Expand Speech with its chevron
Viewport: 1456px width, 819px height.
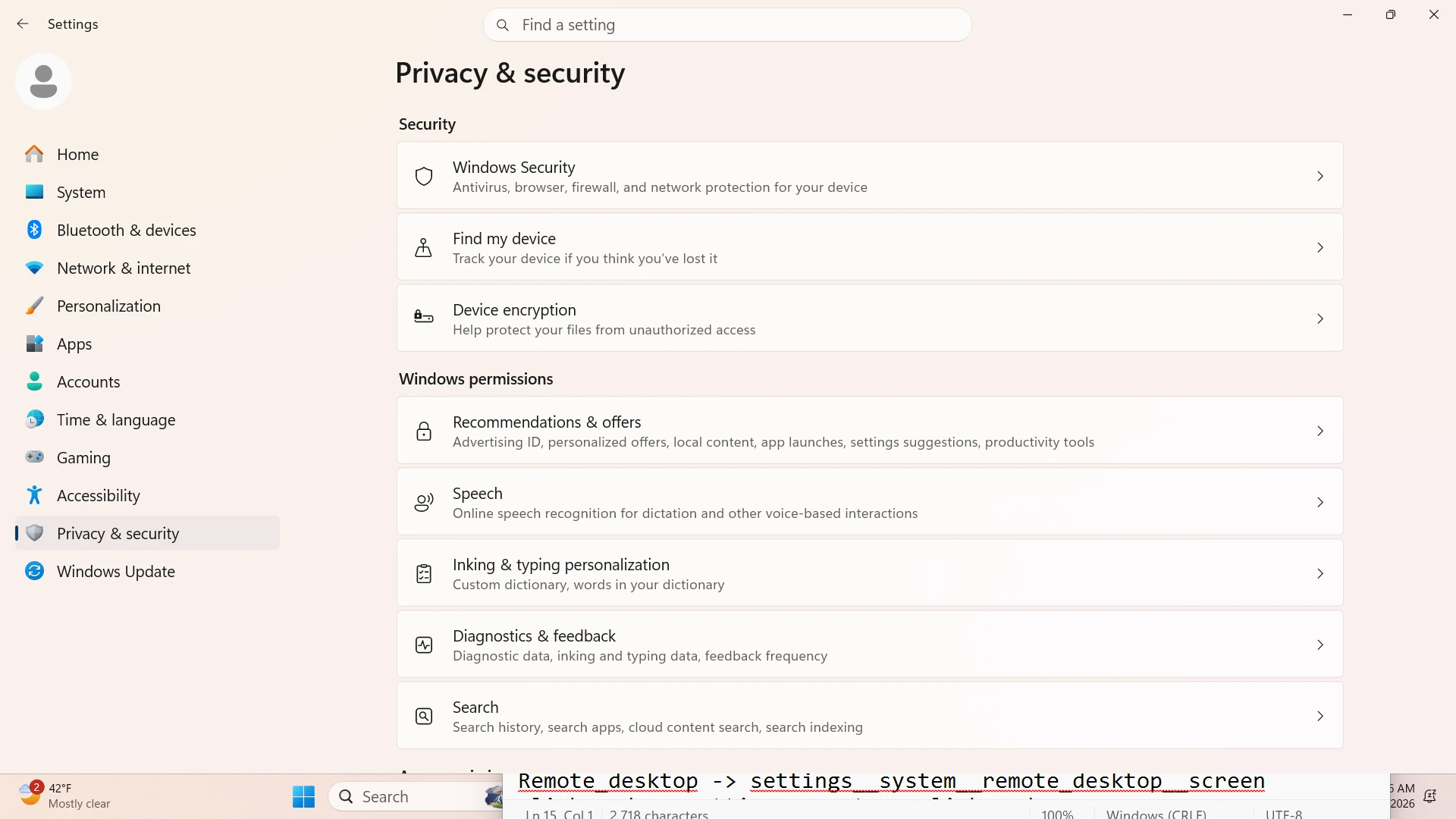(x=1320, y=502)
